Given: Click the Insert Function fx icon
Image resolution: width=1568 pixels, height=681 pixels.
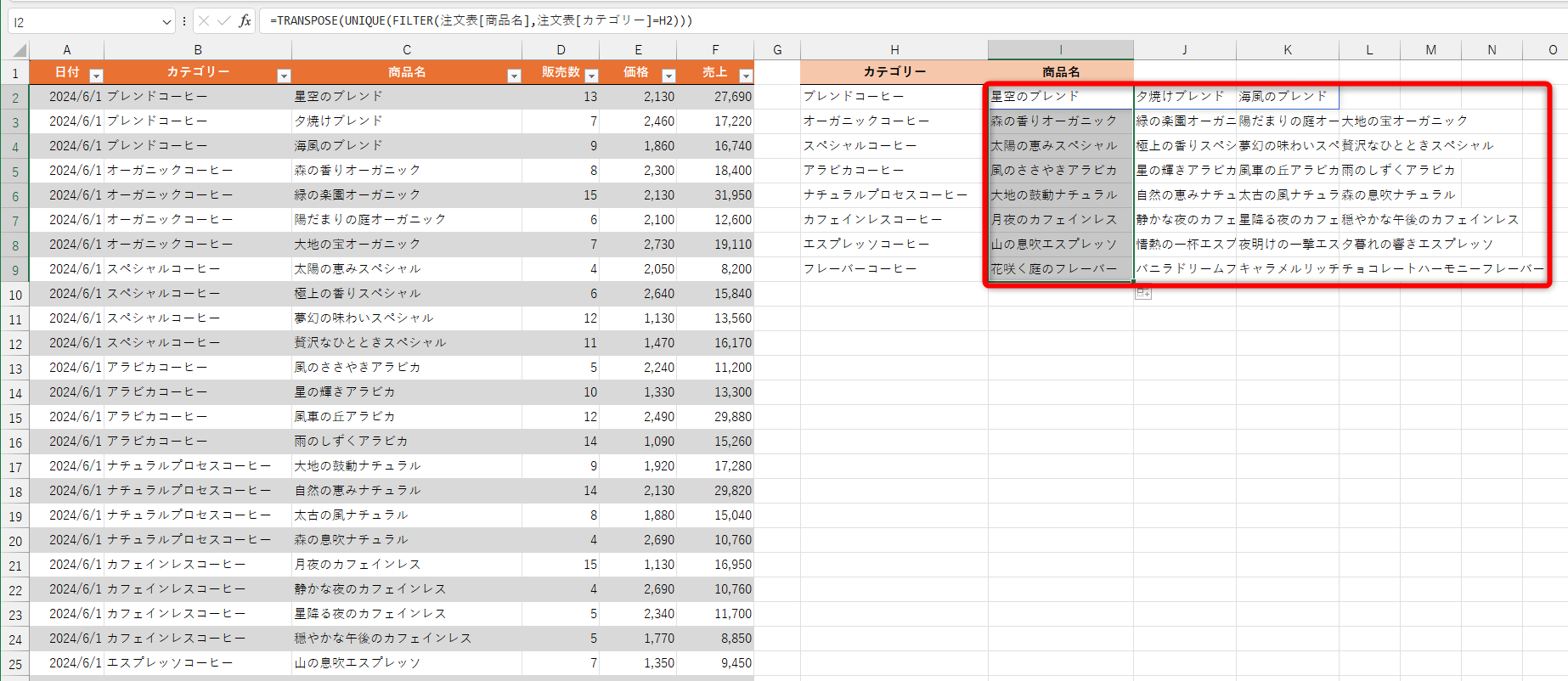Looking at the screenshot, I should pyautogui.click(x=245, y=20).
